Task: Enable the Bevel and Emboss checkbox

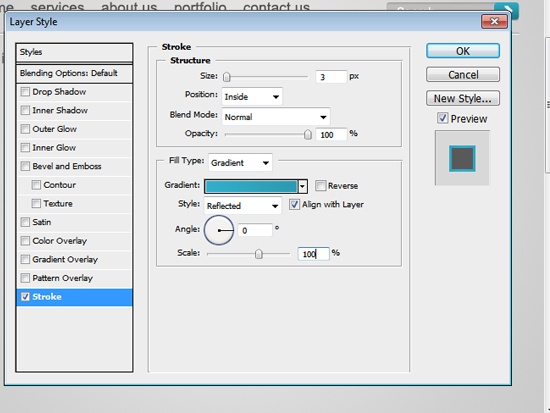Action: point(25,166)
